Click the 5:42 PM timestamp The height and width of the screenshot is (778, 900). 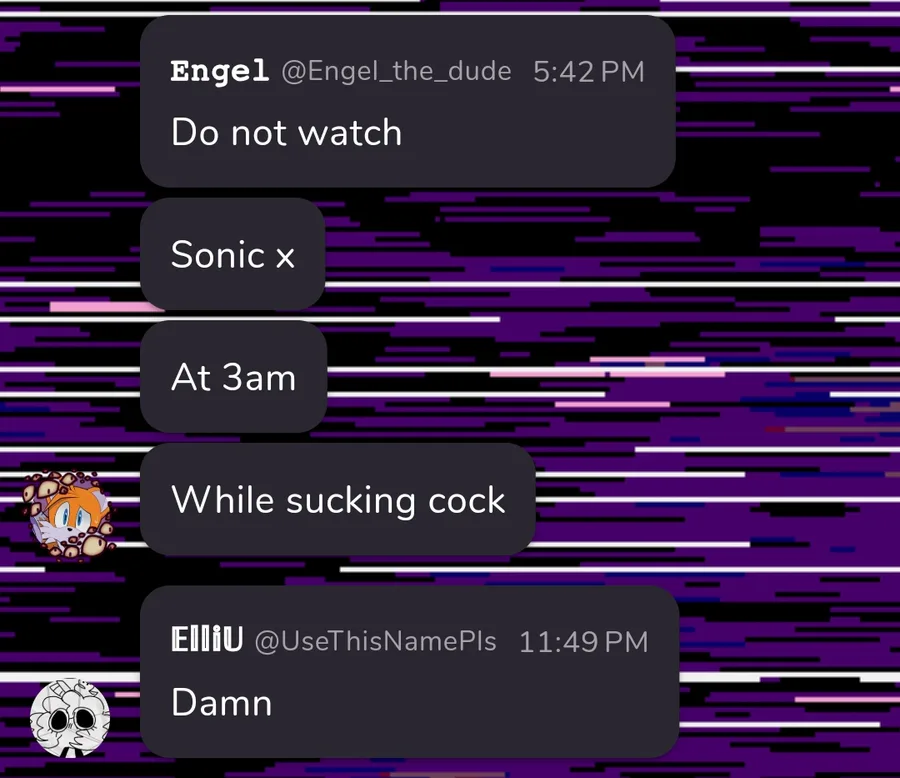click(588, 72)
